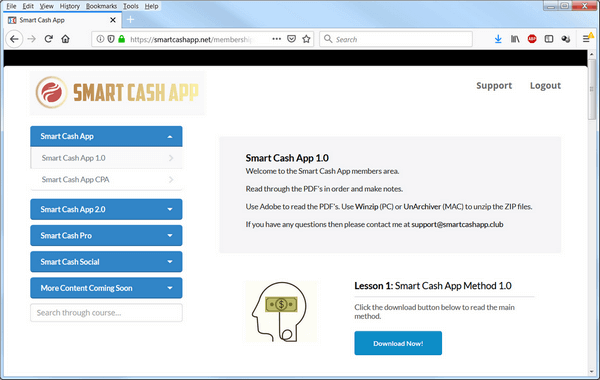Open a new tab with plus
This screenshot has width=600, height=380.
(x=130, y=20)
